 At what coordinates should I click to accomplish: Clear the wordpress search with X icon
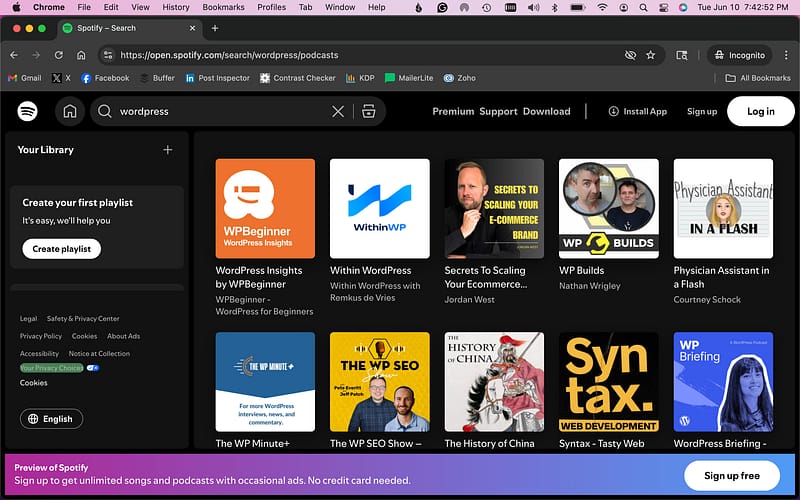click(338, 111)
